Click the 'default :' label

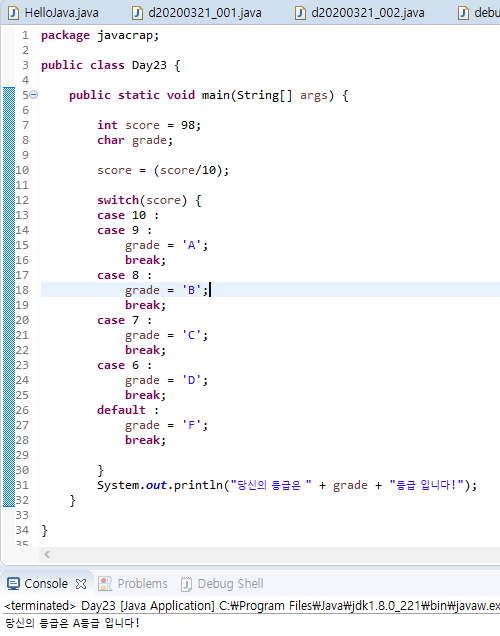click(128, 410)
